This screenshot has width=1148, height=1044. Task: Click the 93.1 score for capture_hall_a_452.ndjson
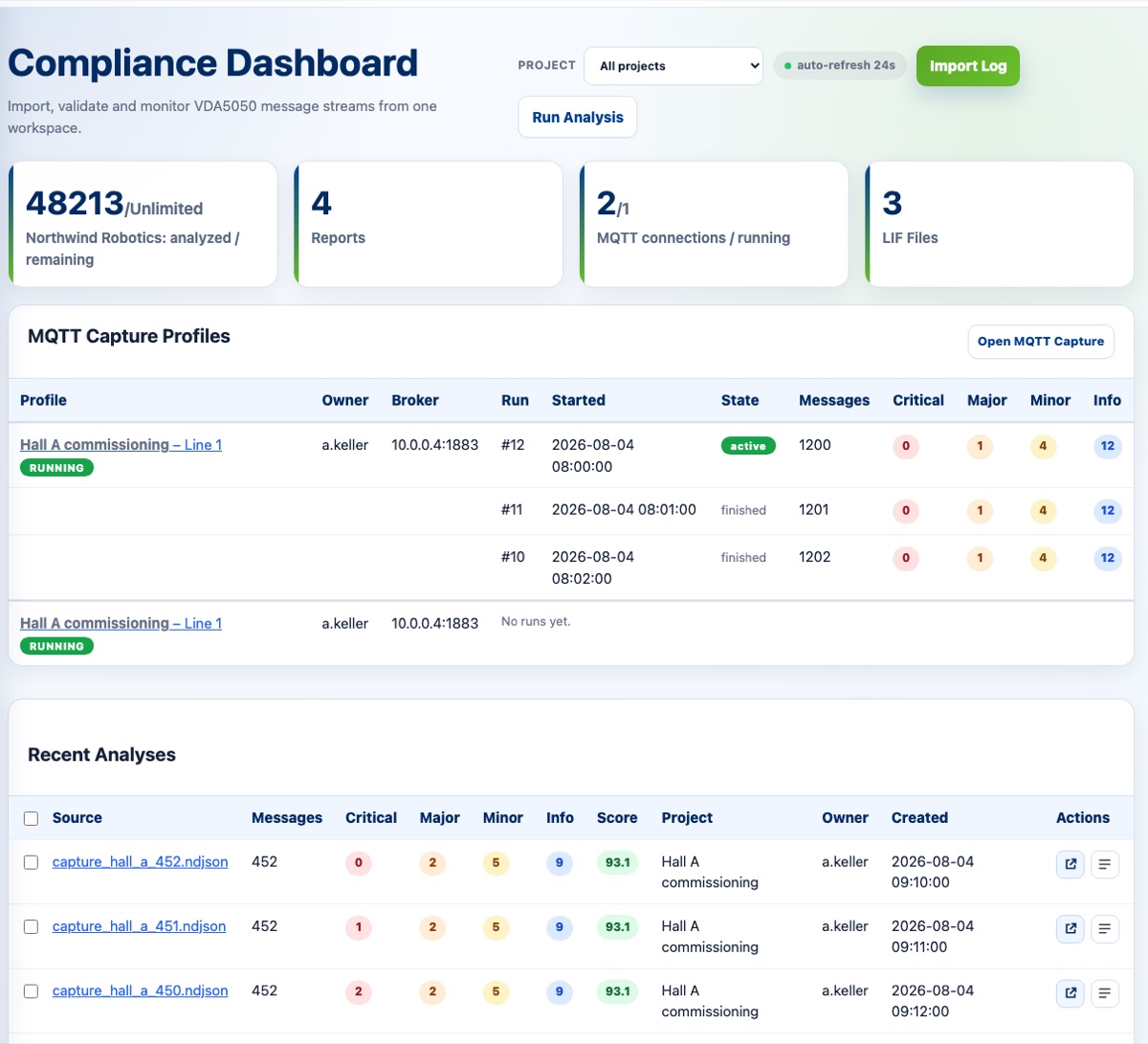pyautogui.click(x=617, y=863)
